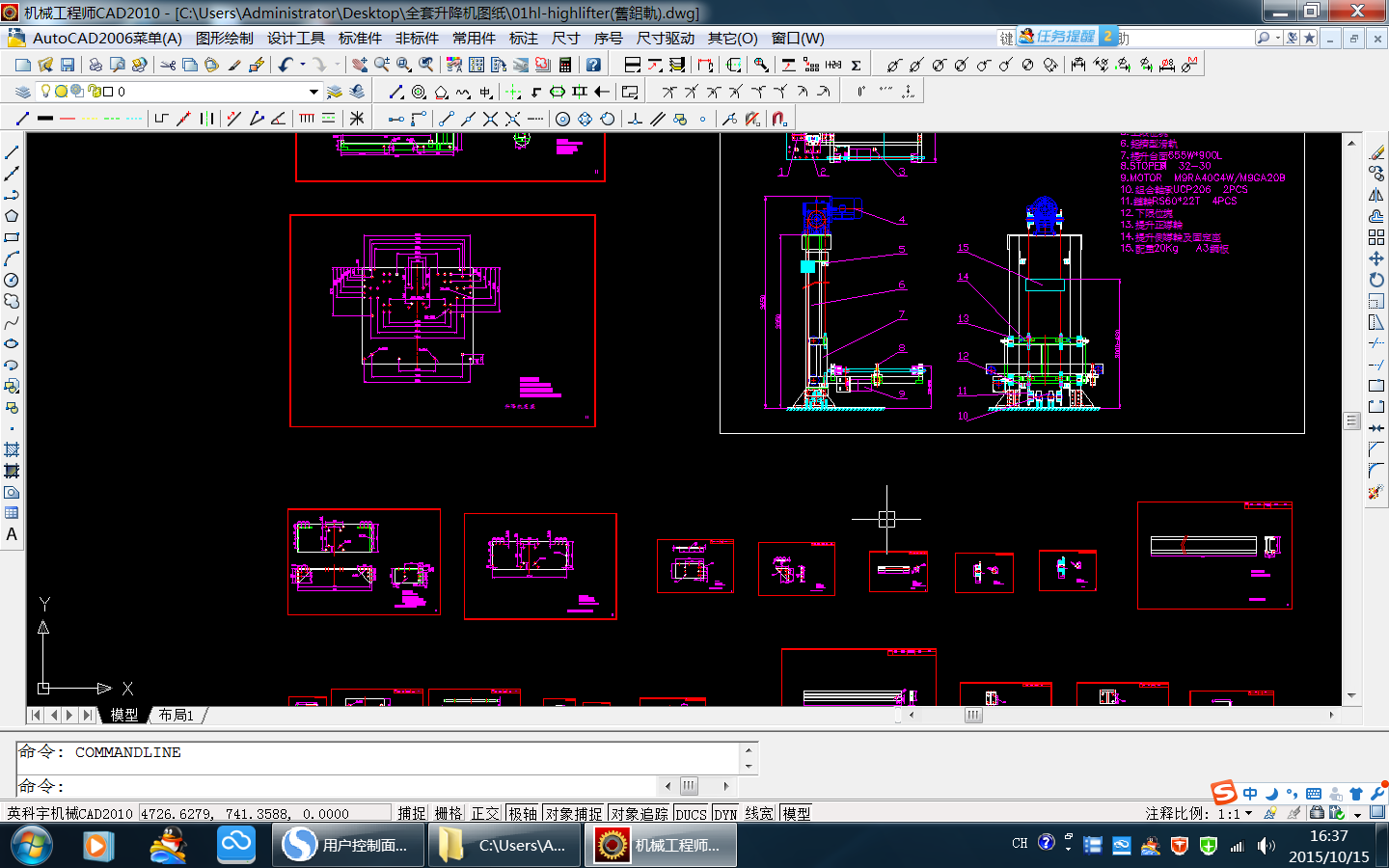The image size is (1389, 868).
Task: Select the Cut scissors icon
Action: point(168,65)
